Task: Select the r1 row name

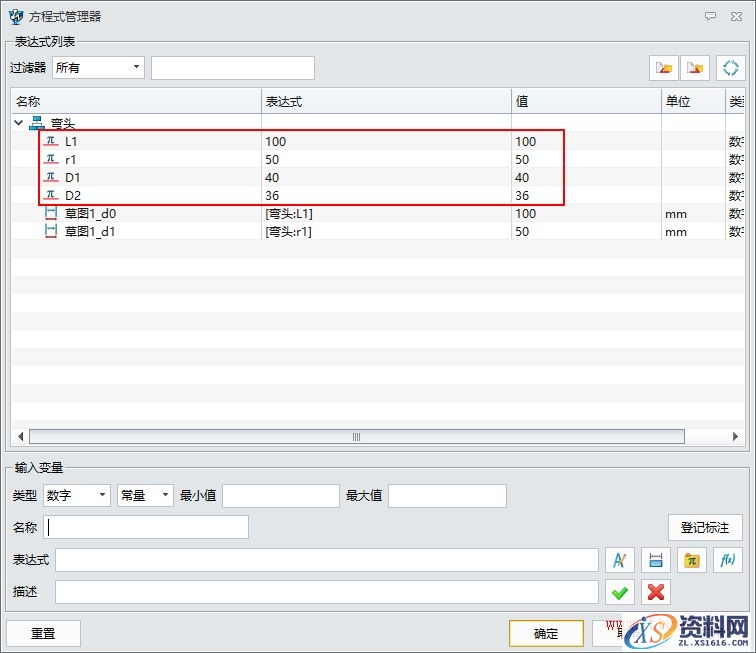Action: pyautogui.click(x=70, y=159)
